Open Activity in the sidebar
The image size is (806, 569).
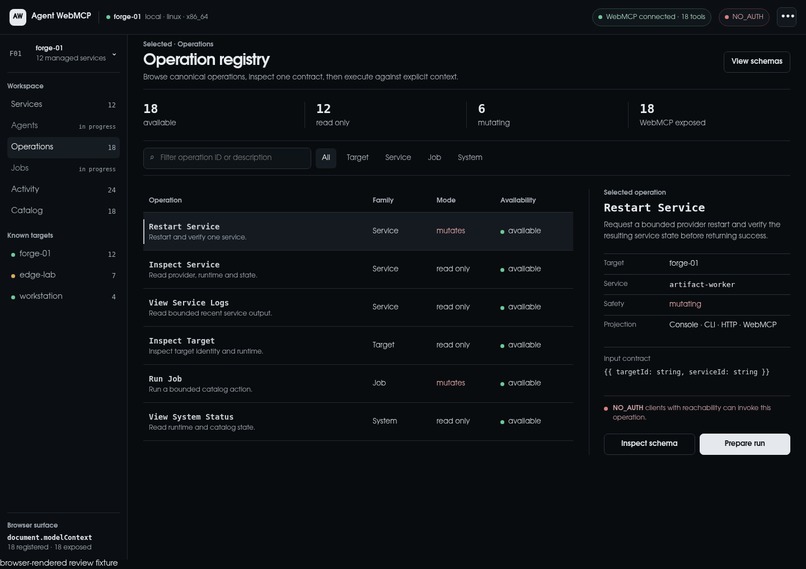click(x=63, y=189)
